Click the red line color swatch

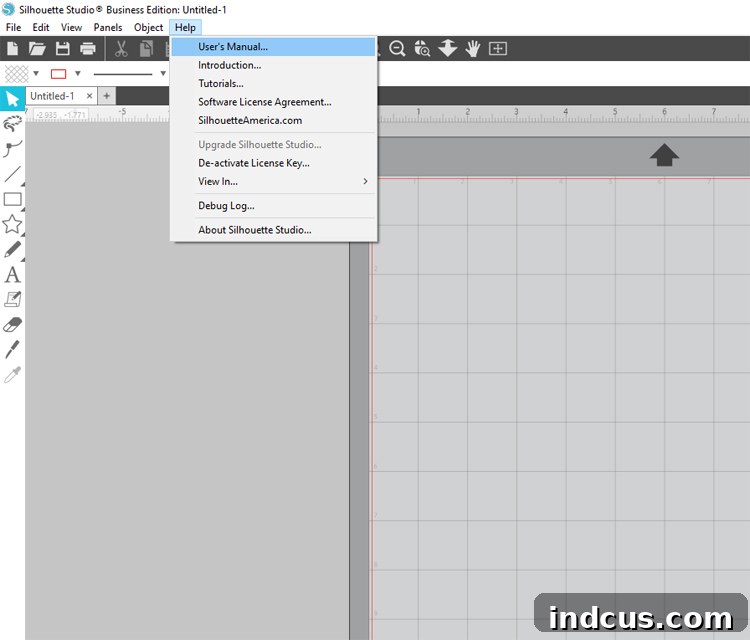[x=58, y=74]
